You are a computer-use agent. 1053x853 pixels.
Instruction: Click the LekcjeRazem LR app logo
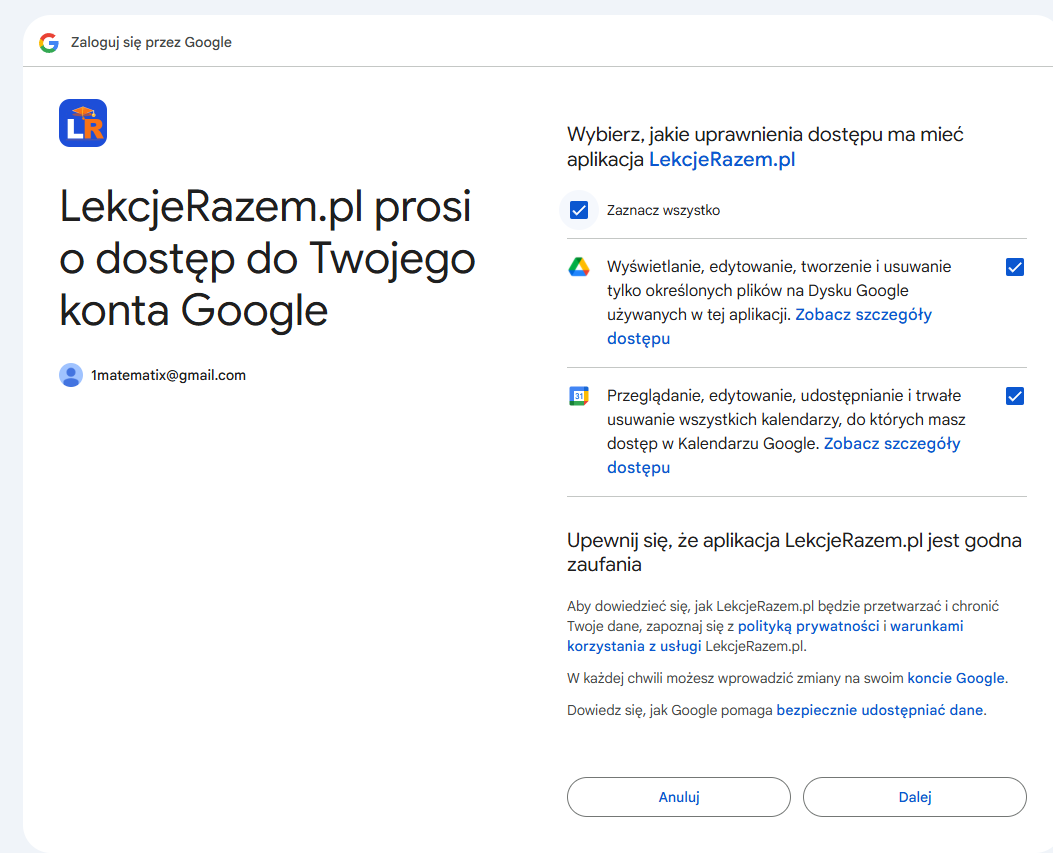coord(83,123)
